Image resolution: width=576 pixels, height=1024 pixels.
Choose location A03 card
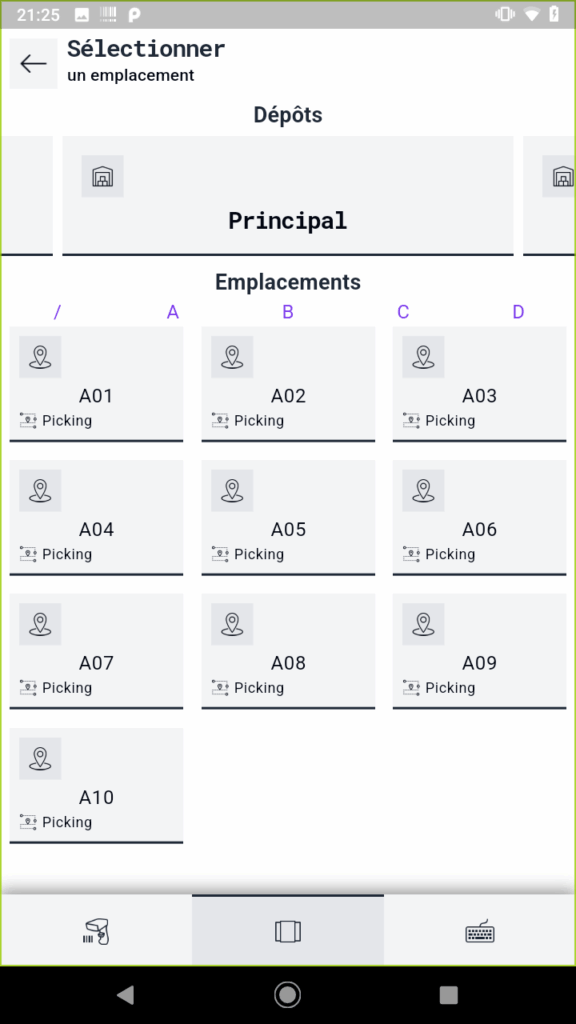[x=479, y=384]
